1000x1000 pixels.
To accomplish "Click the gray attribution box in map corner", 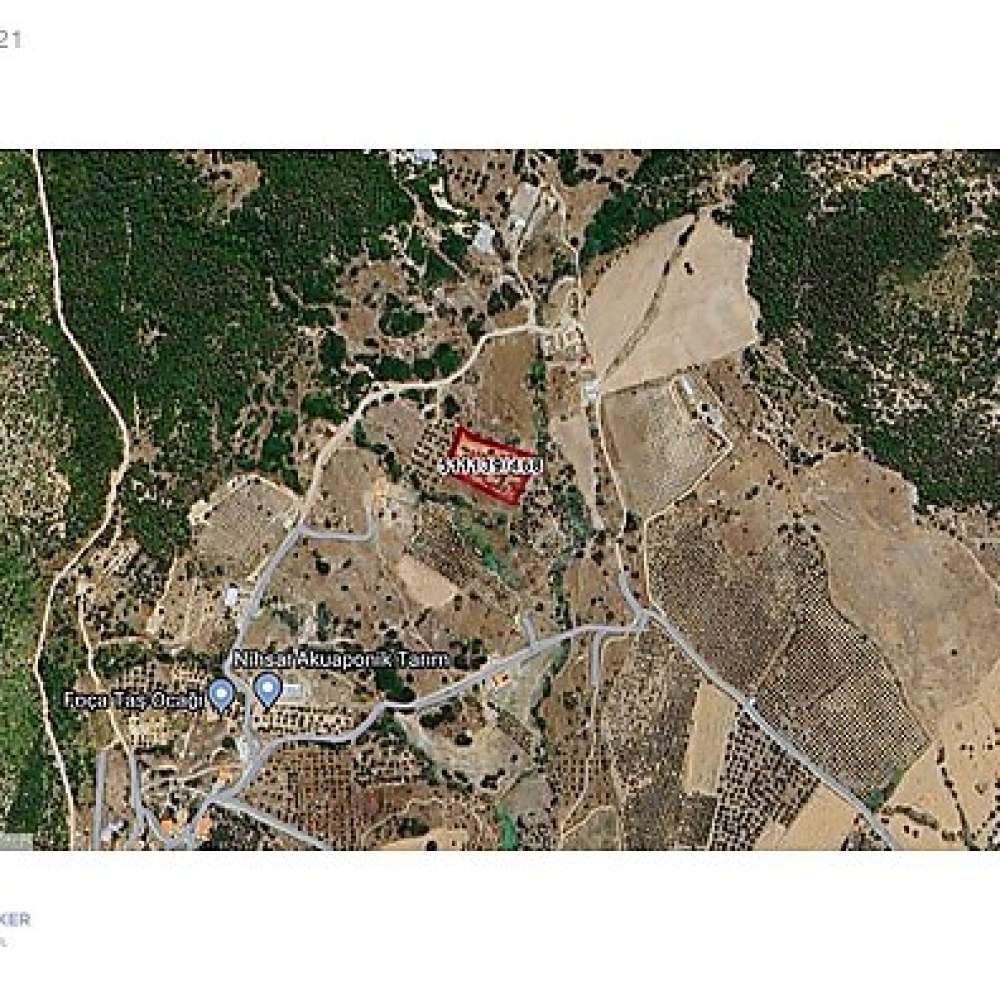I will (16, 841).
